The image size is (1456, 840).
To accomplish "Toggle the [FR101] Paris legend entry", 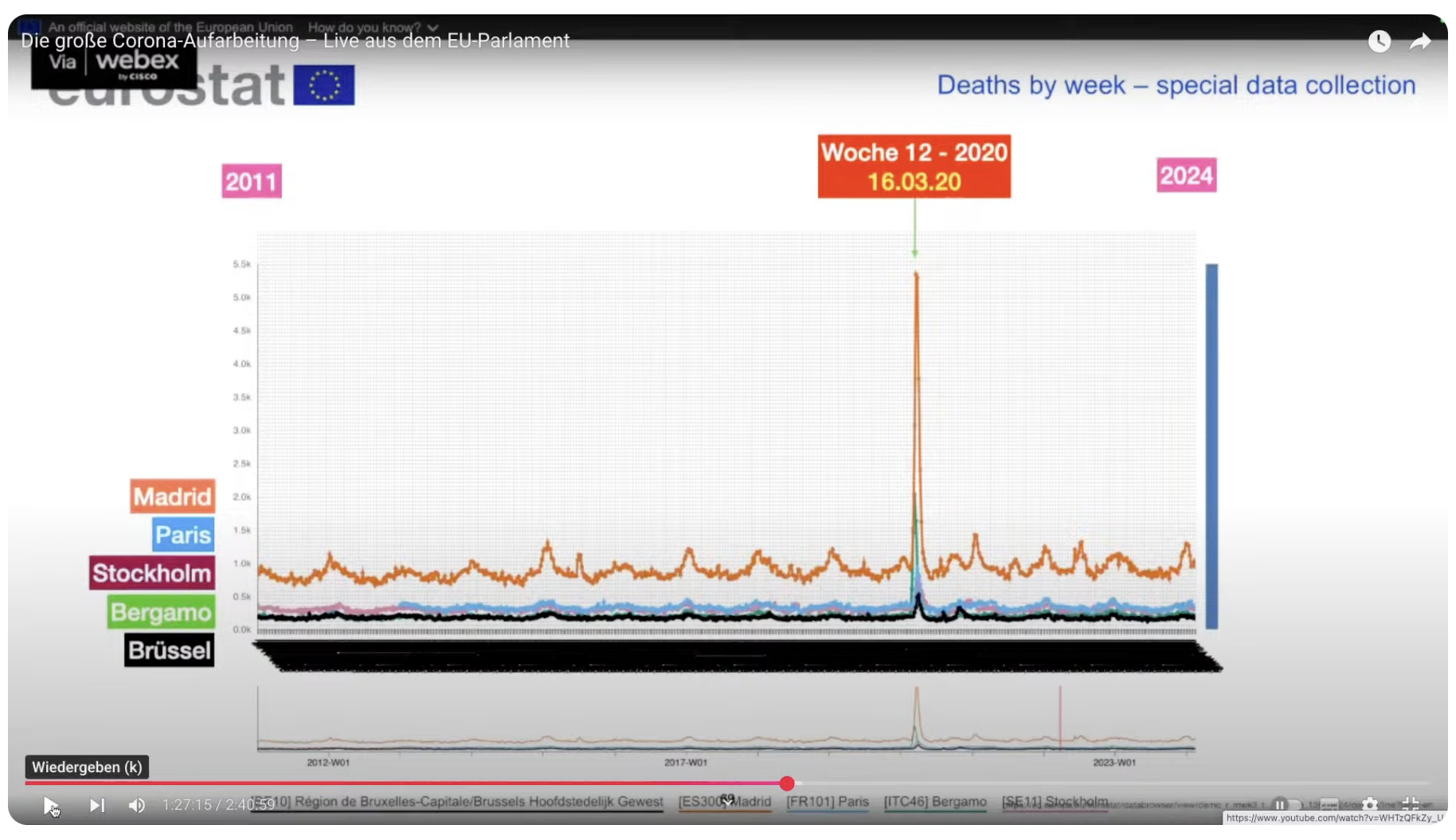I will tap(827, 802).
